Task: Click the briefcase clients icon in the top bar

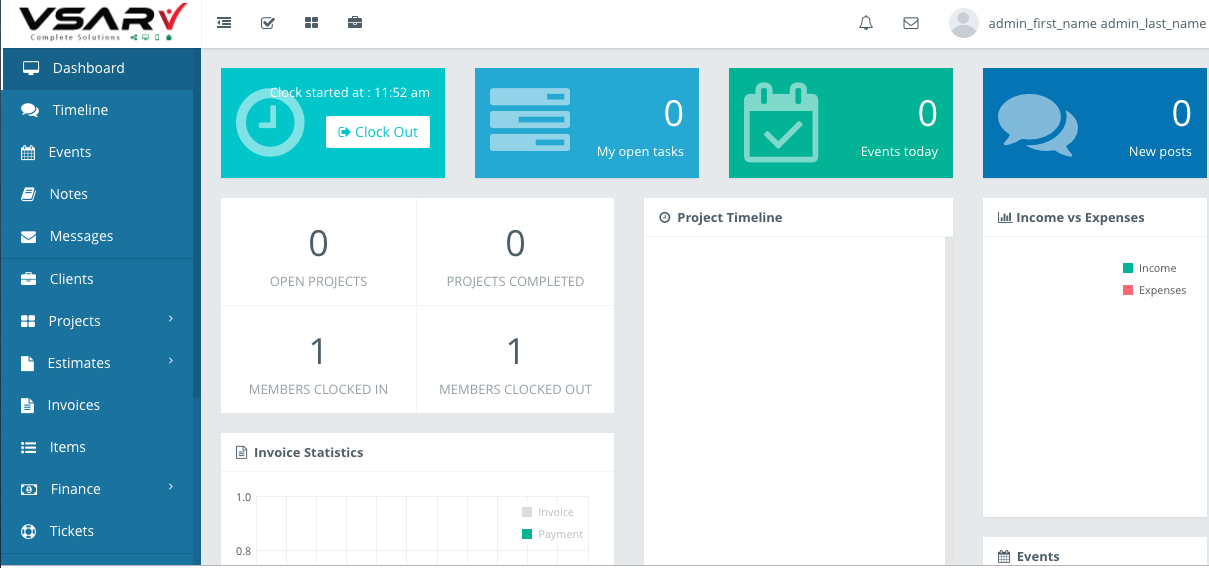Action: 355,23
